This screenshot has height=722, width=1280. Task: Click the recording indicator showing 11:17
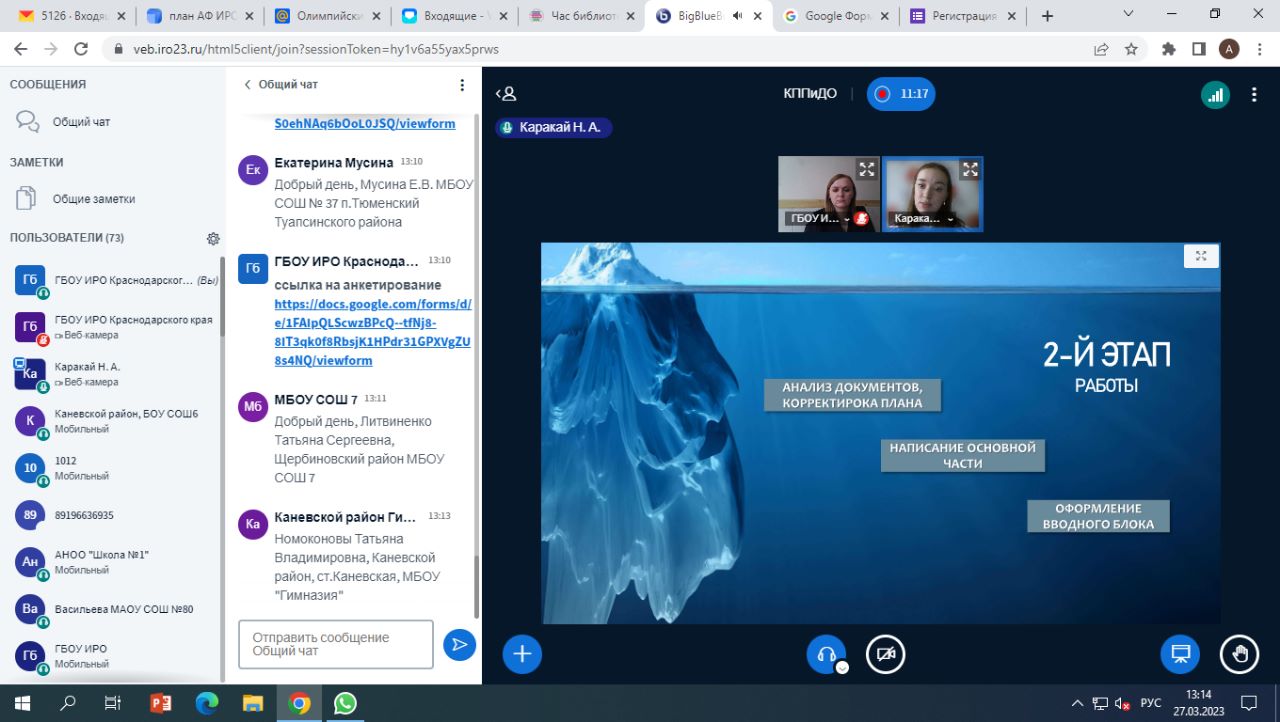point(901,94)
